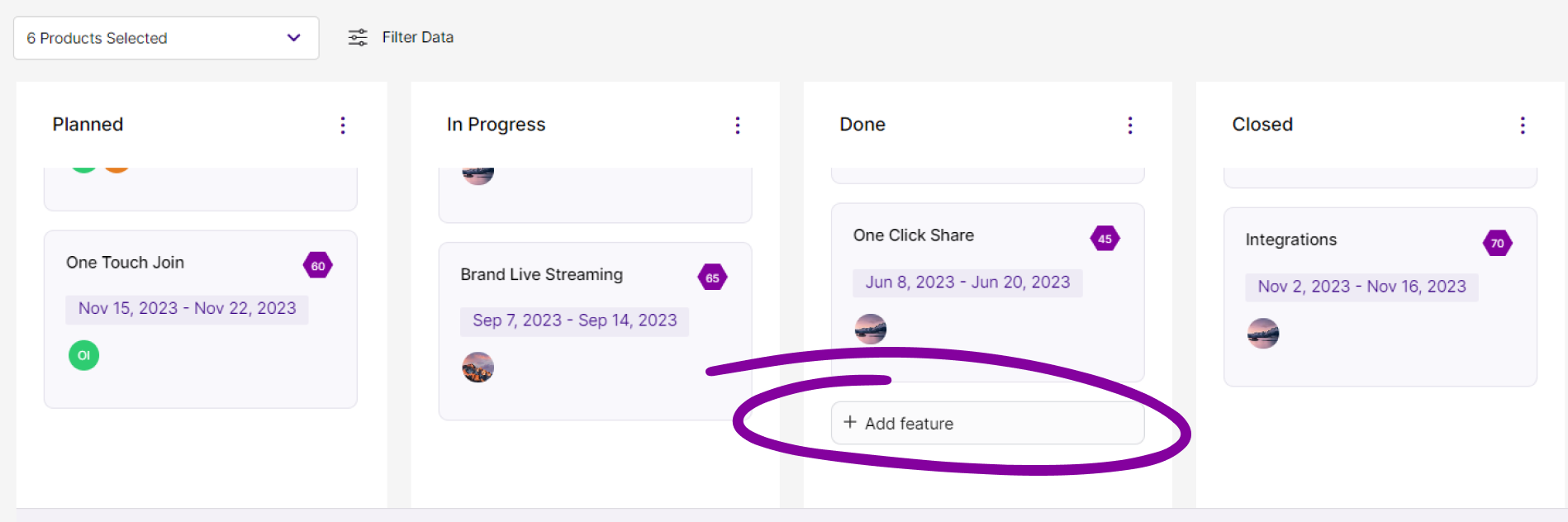Image resolution: width=1568 pixels, height=522 pixels.
Task: Open the Closed column three-dot menu
Action: click(1523, 125)
